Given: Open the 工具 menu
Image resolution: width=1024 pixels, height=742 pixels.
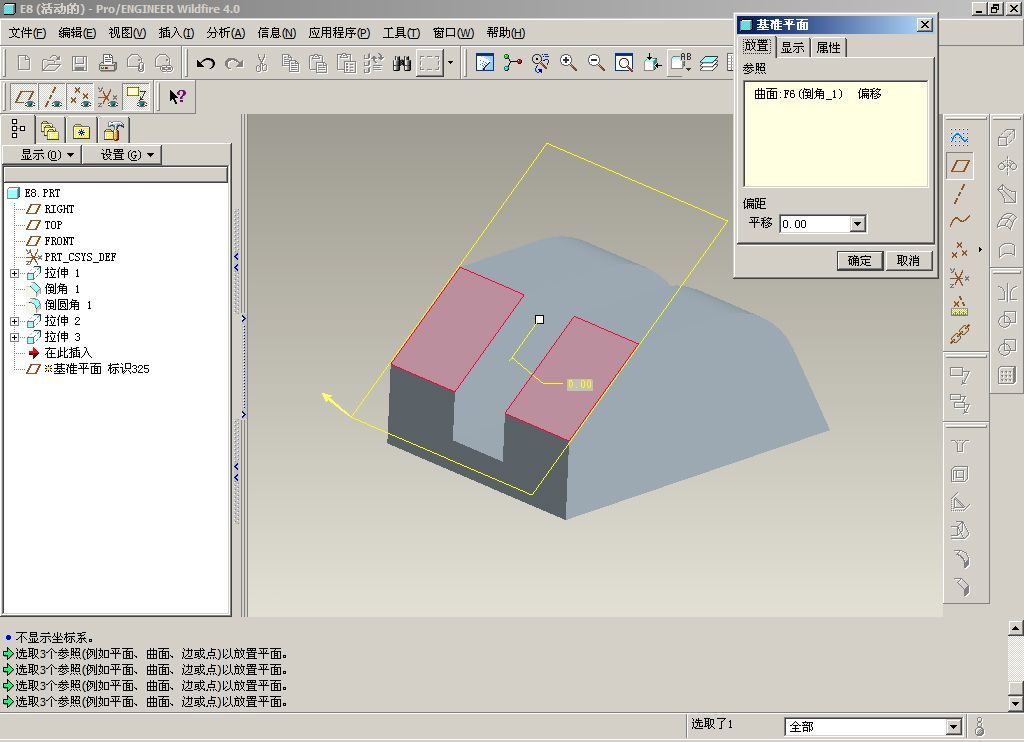Looking at the screenshot, I should point(401,33).
